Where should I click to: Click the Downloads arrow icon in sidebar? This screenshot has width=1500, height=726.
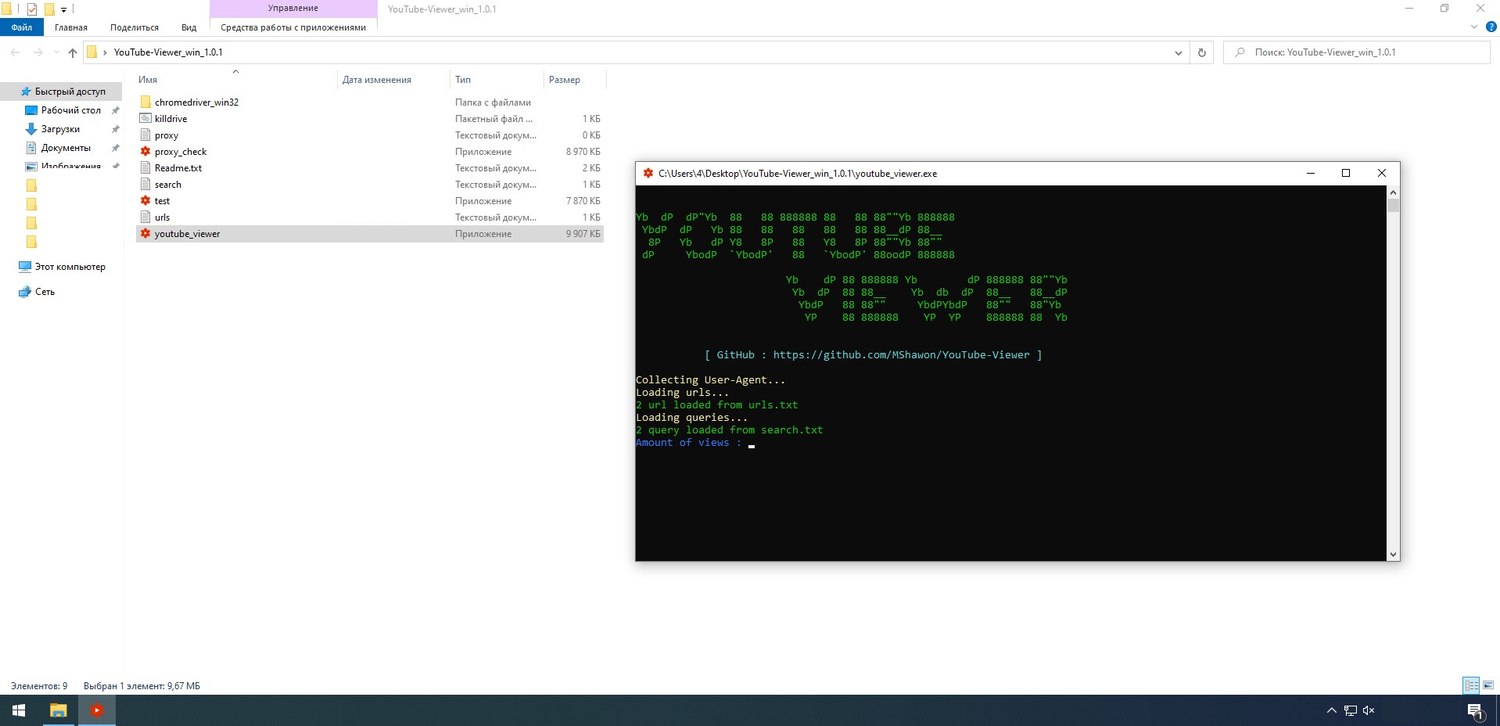(x=32, y=129)
